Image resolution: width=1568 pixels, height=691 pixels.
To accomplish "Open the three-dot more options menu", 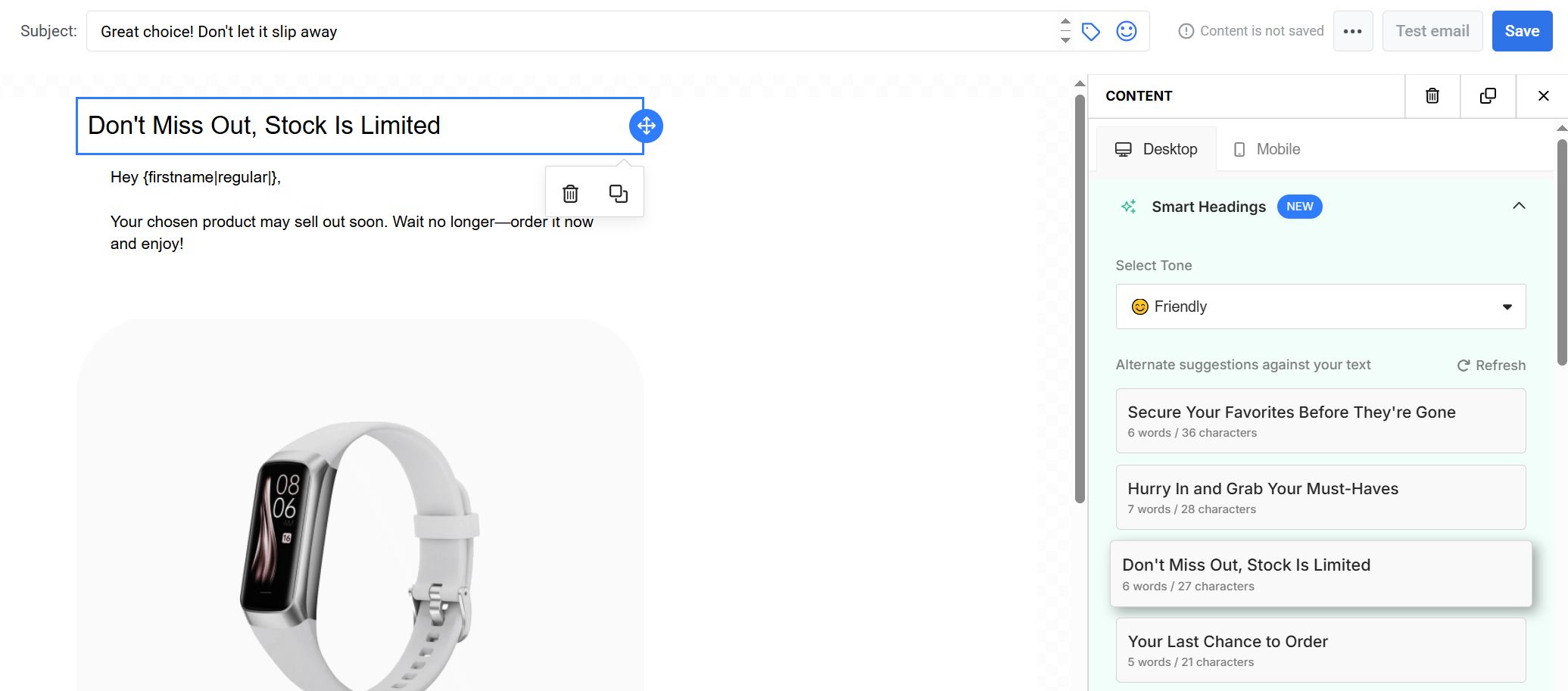I will pos(1352,31).
